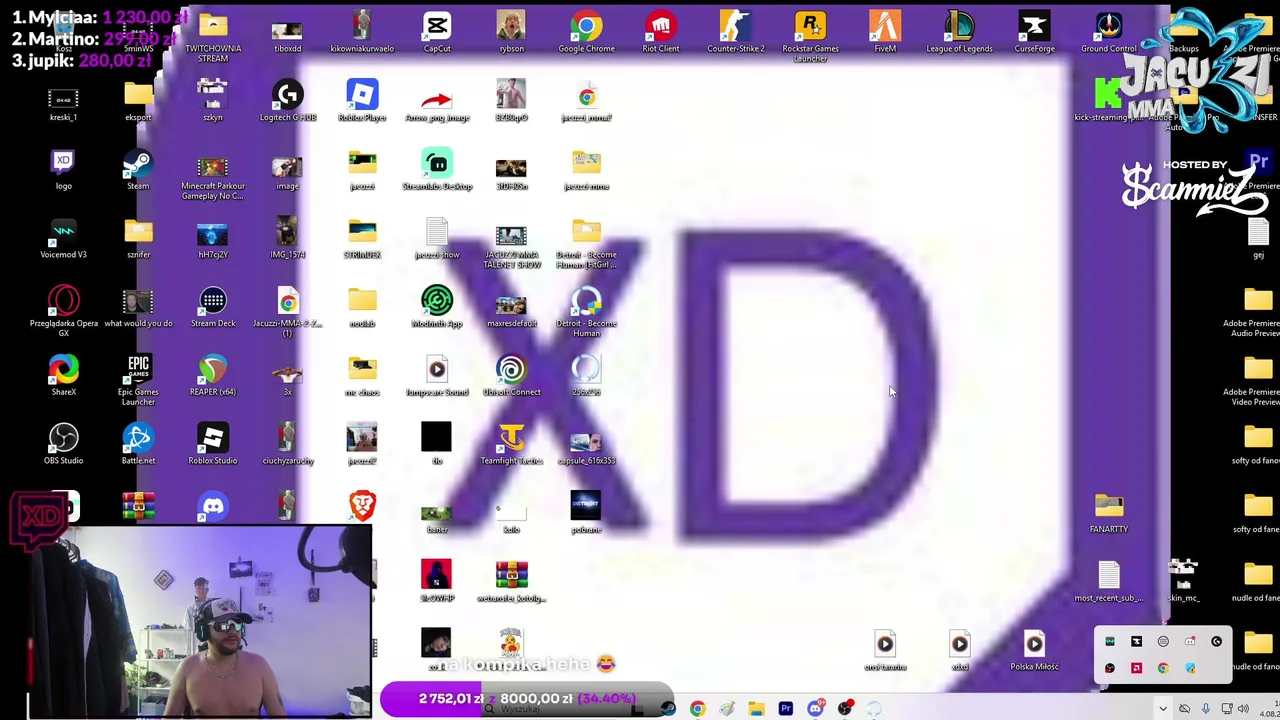
Task: Click the Chrome icon in tray overflow popup
Action: pos(1163,668)
